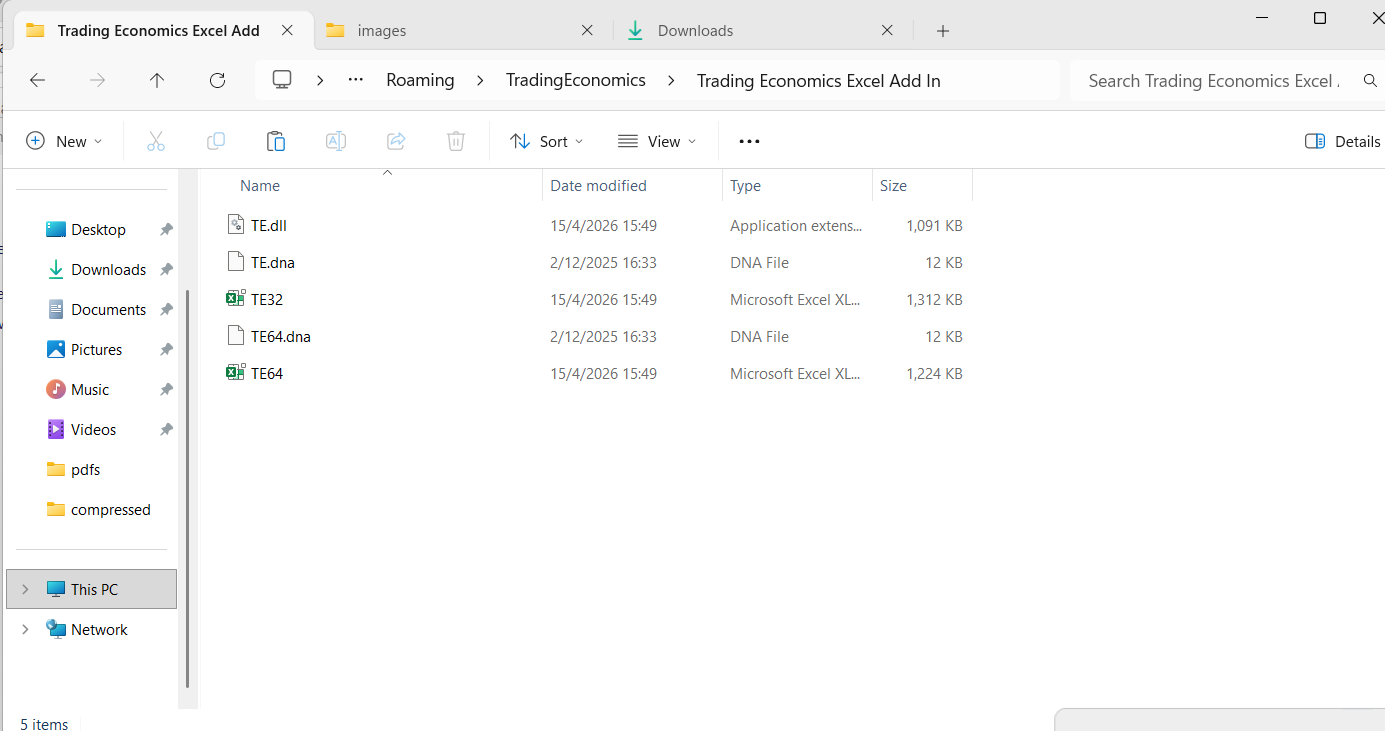Go forward with the right arrow
This screenshot has height=731, width=1385.
click(97, 80)
